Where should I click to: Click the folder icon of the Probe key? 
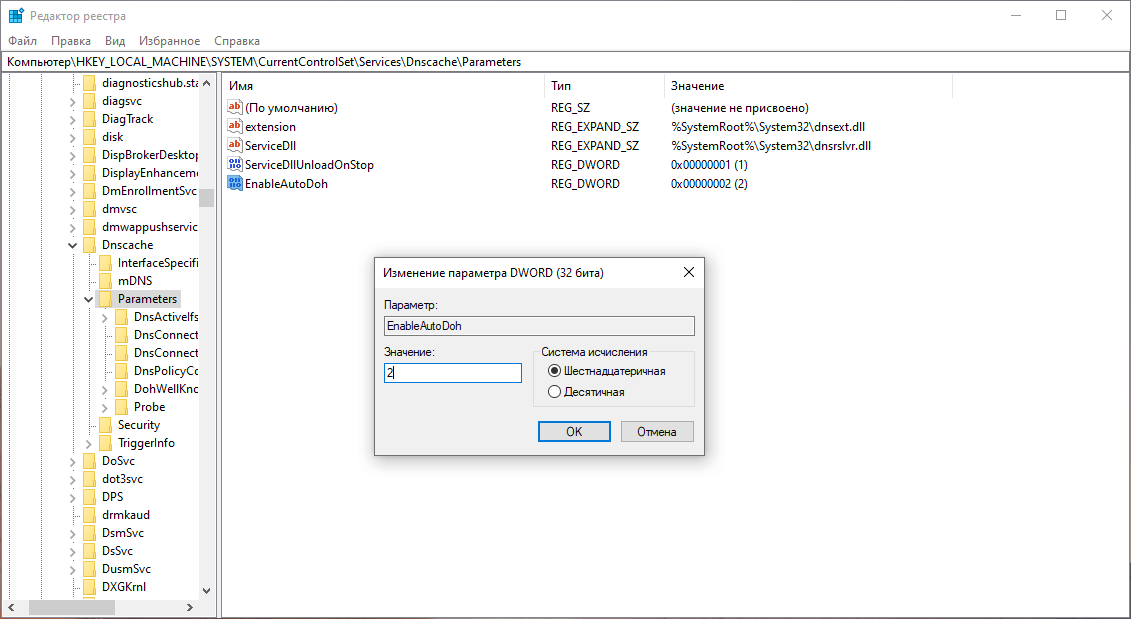coord(121,407)
